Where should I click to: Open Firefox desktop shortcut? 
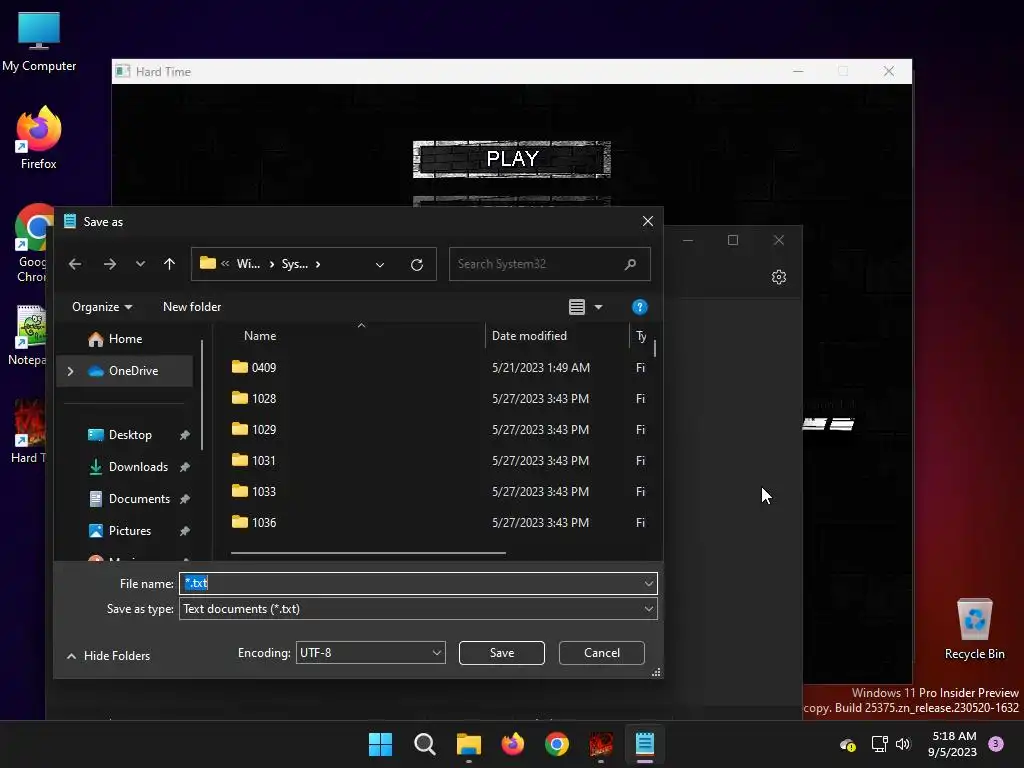[39, 138]
